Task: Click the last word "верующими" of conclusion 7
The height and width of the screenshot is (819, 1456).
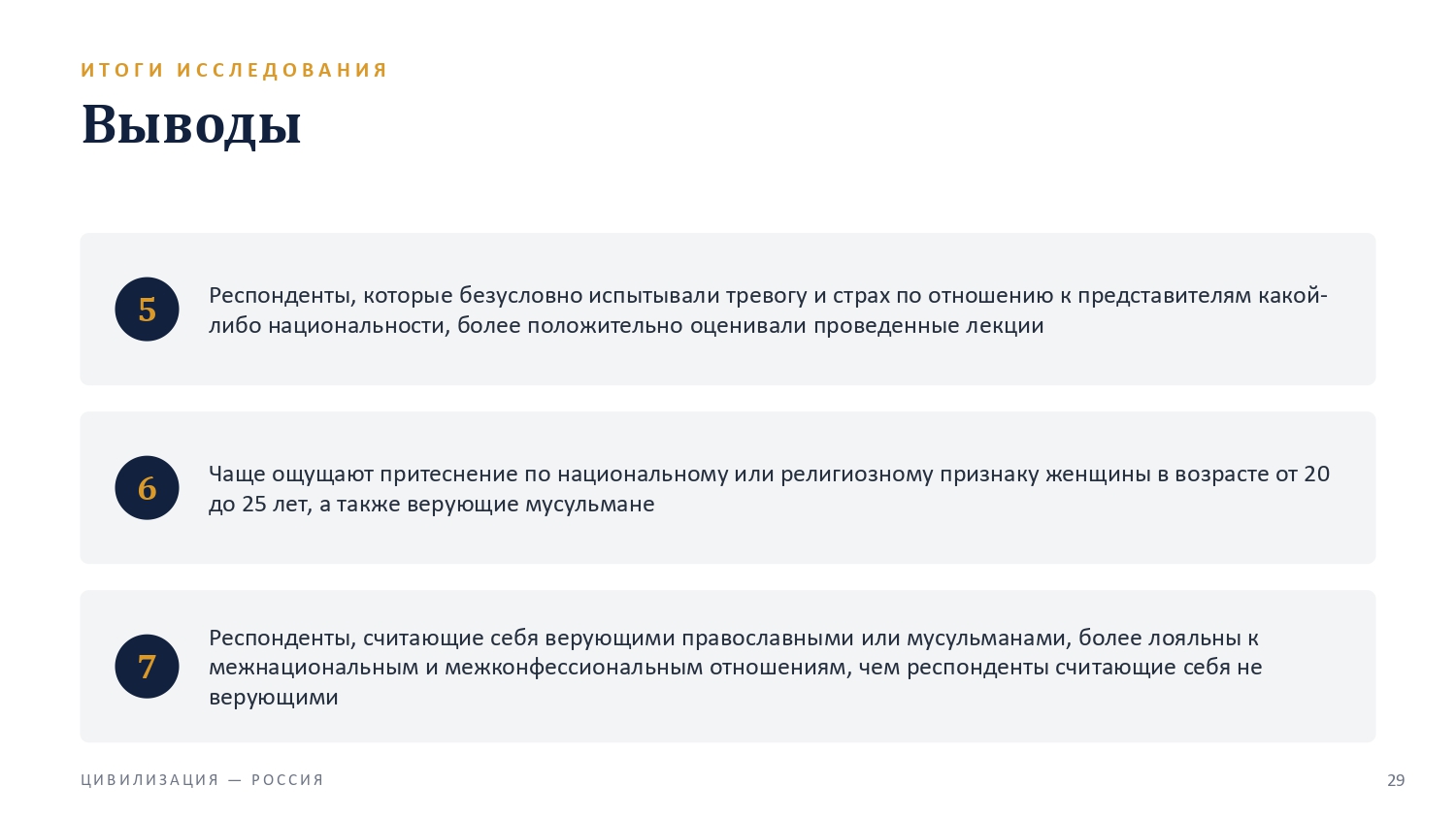Action: pos(274,698)
